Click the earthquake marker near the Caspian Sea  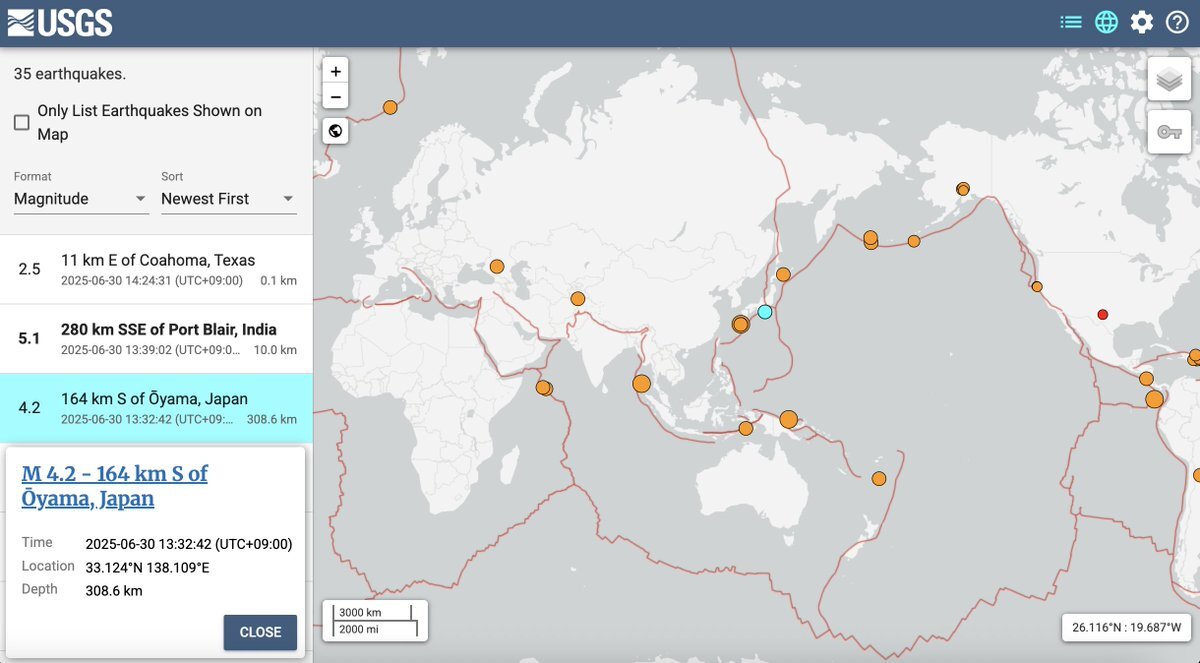click(496, 267)
